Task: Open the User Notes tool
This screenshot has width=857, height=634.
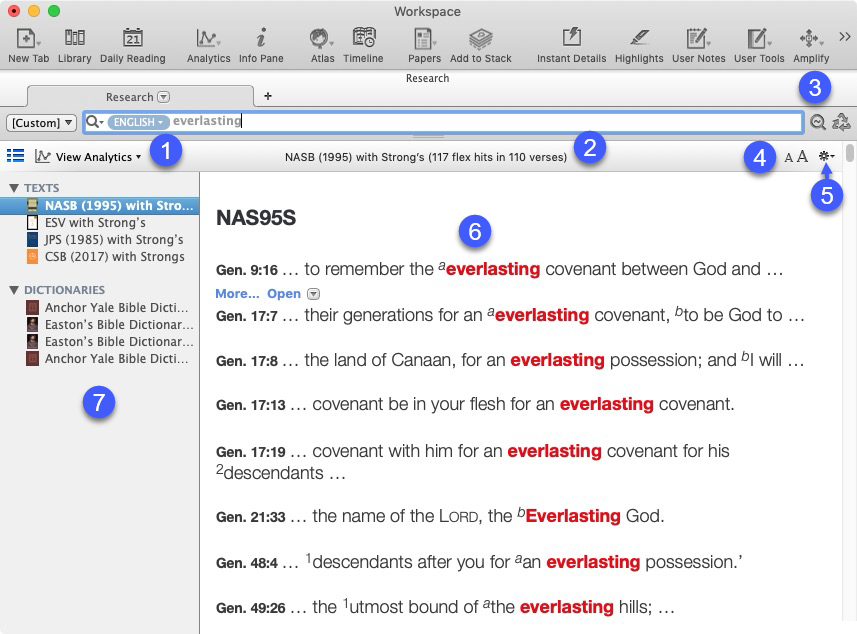Action: click(698, 40)
